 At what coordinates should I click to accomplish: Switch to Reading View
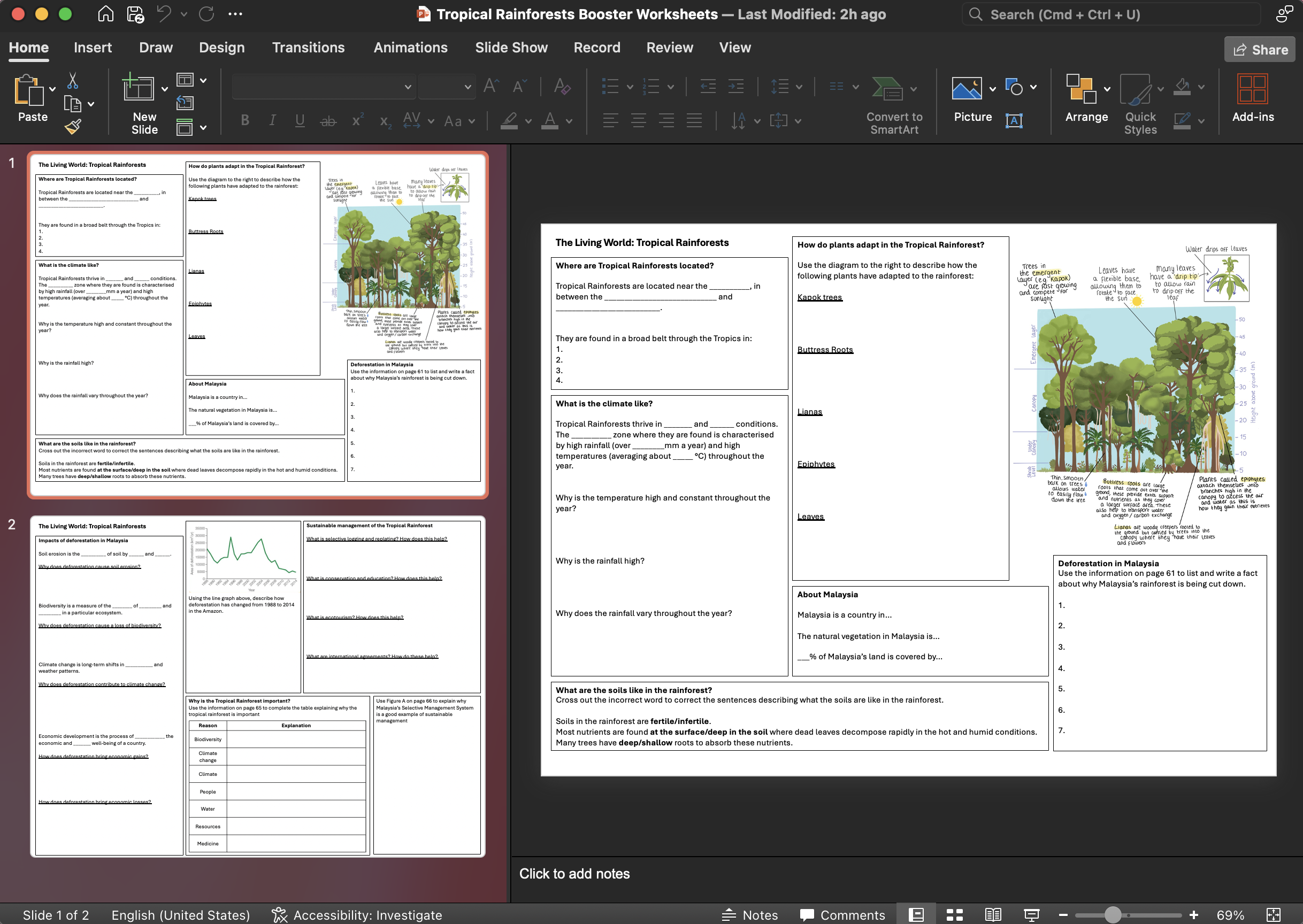pyautogui.click(x=993, y=915)
